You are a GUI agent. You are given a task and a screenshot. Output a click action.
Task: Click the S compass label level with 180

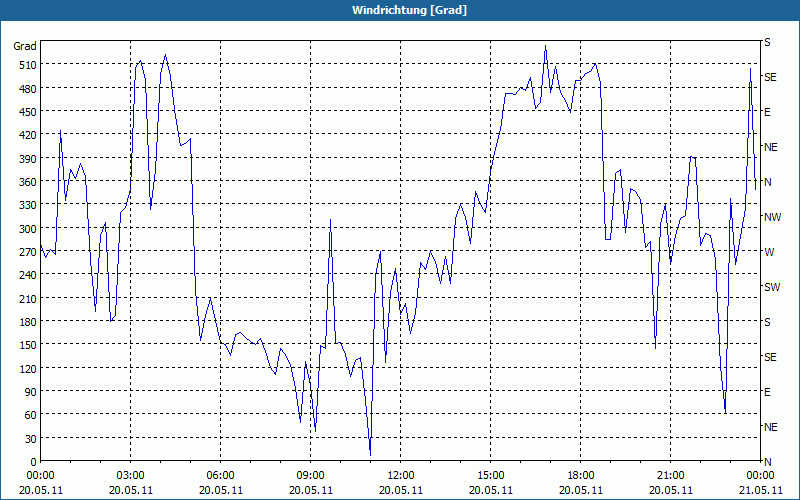click(767, 322)
